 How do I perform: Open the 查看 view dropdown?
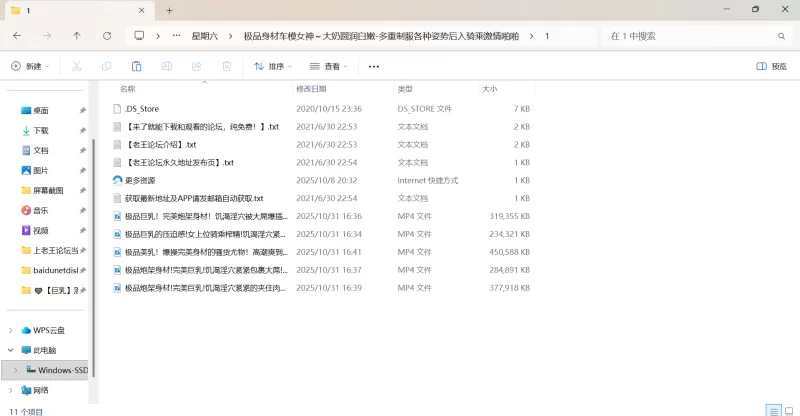[x=329, y=67]
